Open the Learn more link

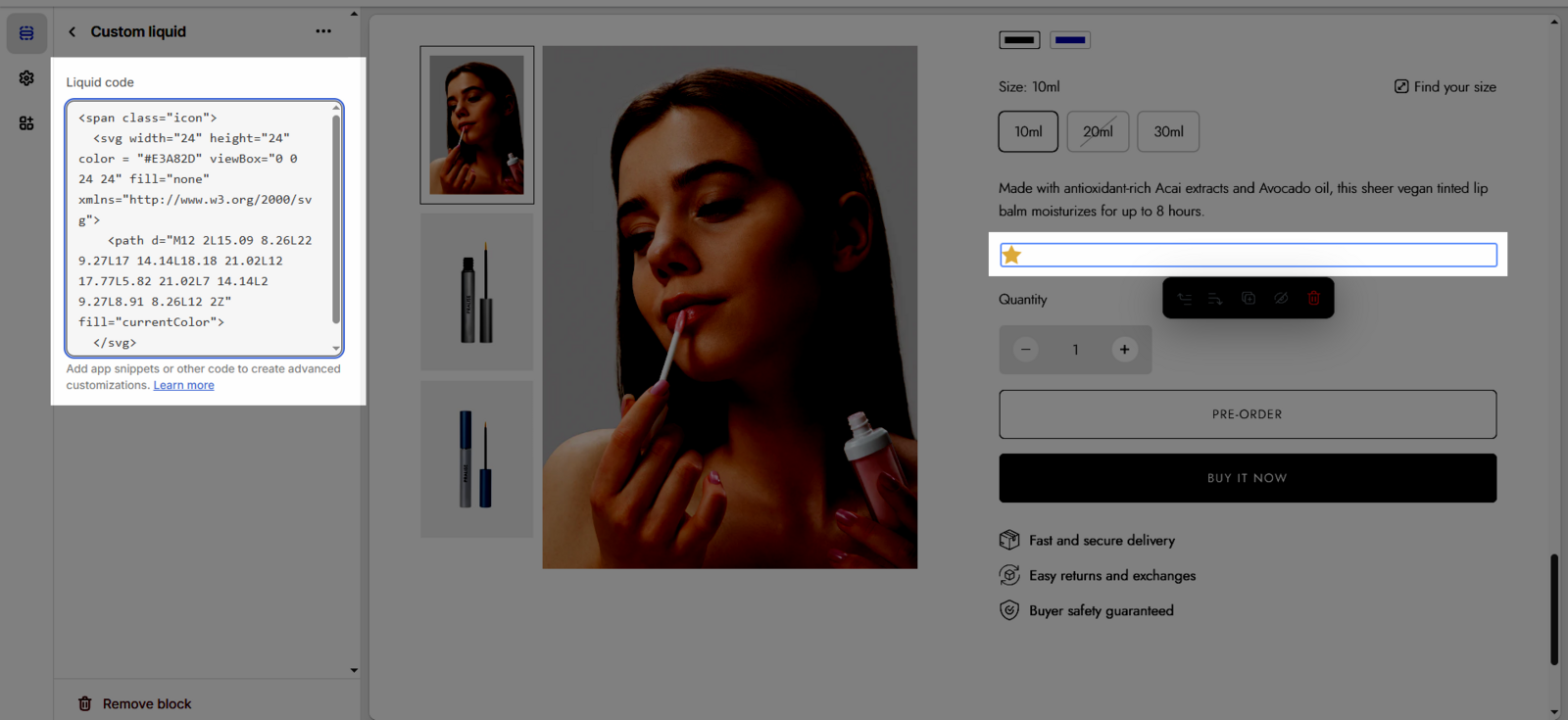183,386
